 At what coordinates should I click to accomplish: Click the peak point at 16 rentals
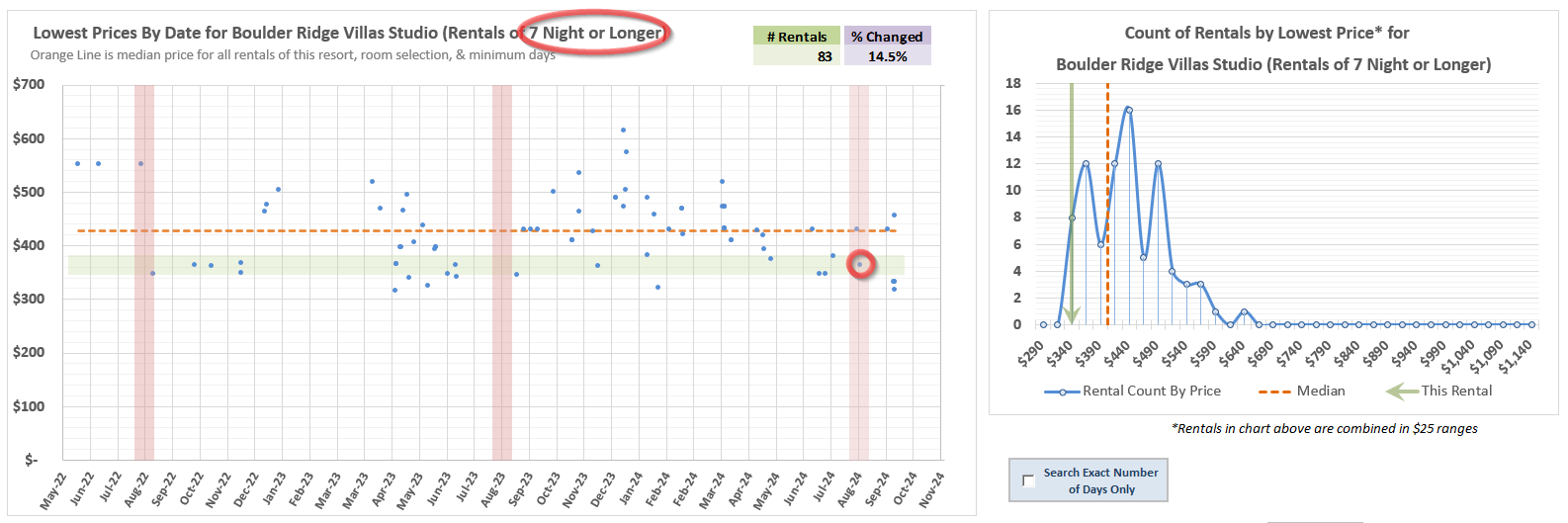tap(1128, 110)
